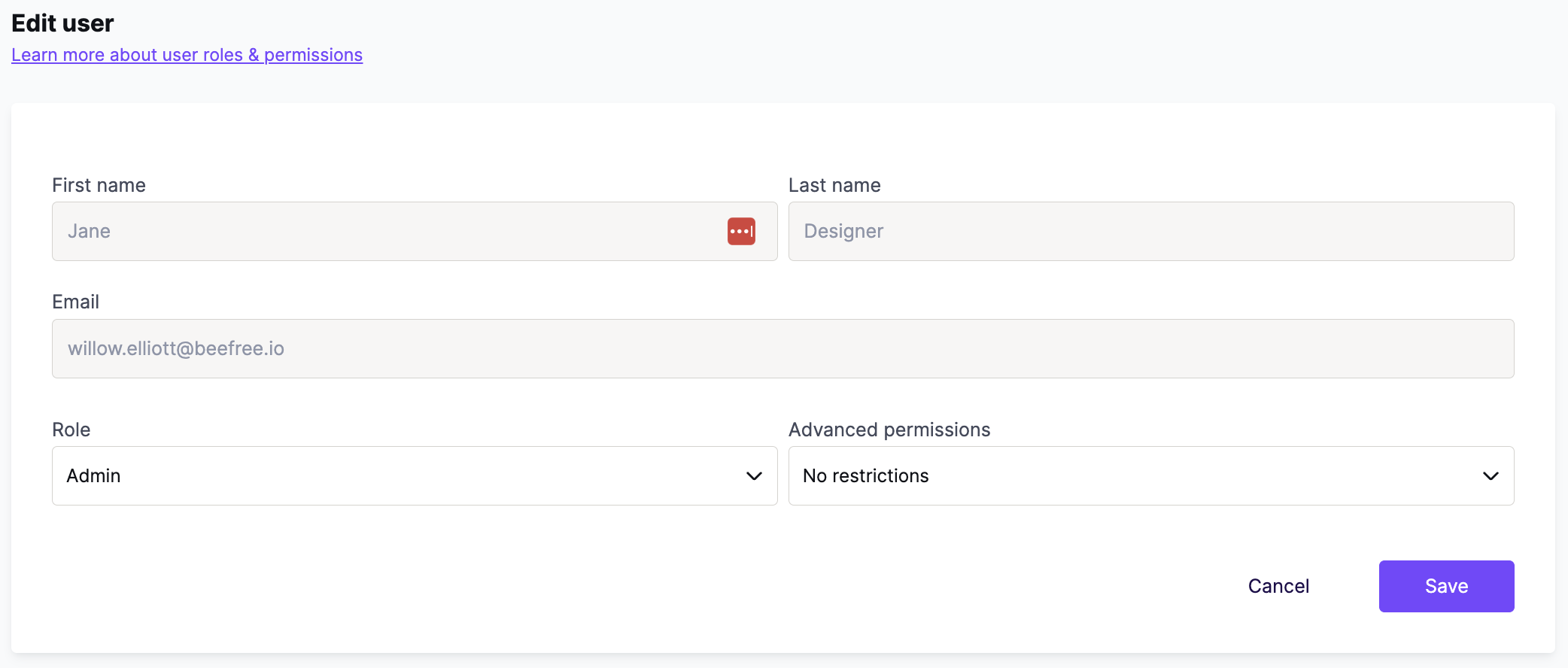
Task: Click the Edit user heading
Action: tap(62, 23)
